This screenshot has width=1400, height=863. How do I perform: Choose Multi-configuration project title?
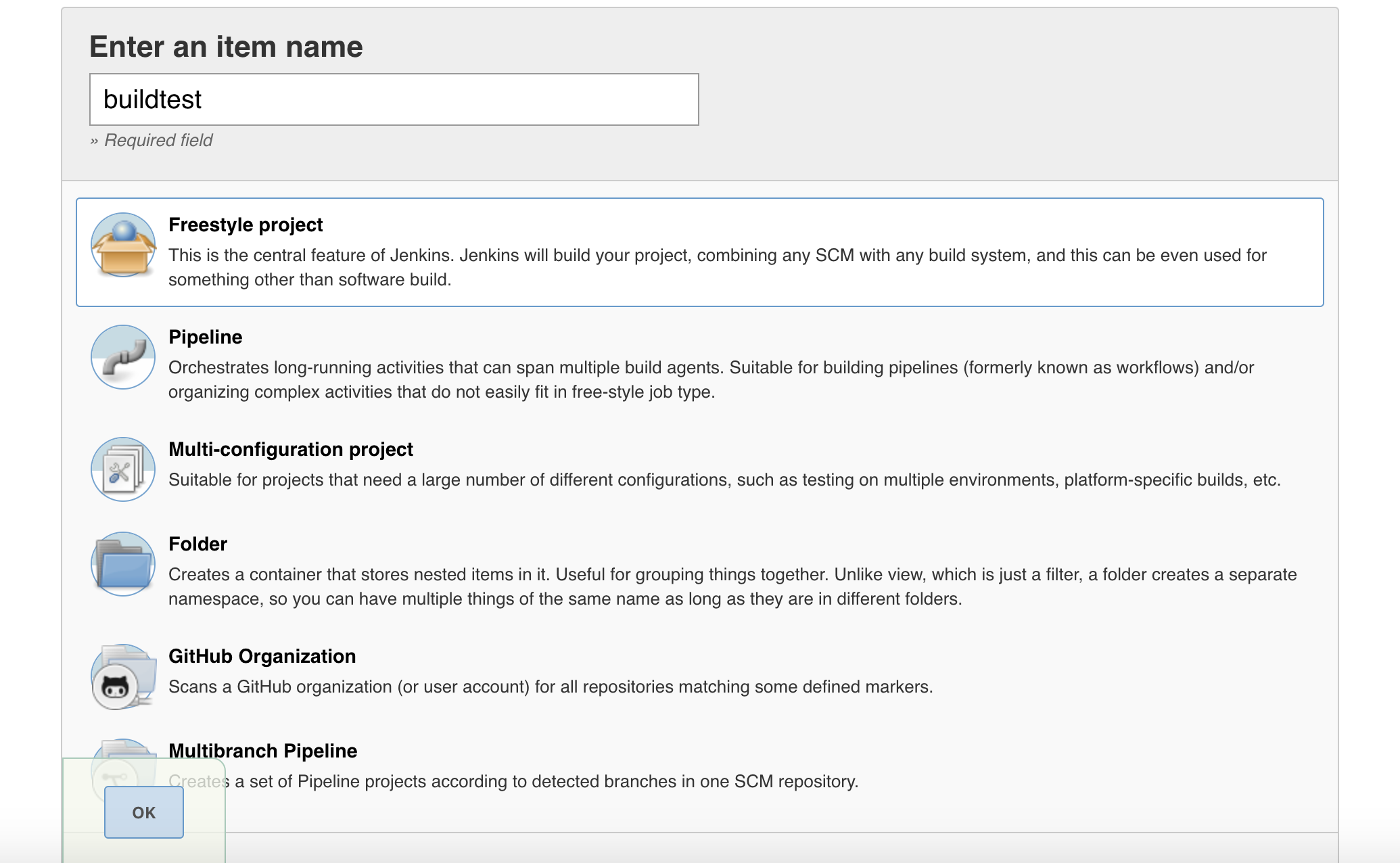[x=291, y=449]
